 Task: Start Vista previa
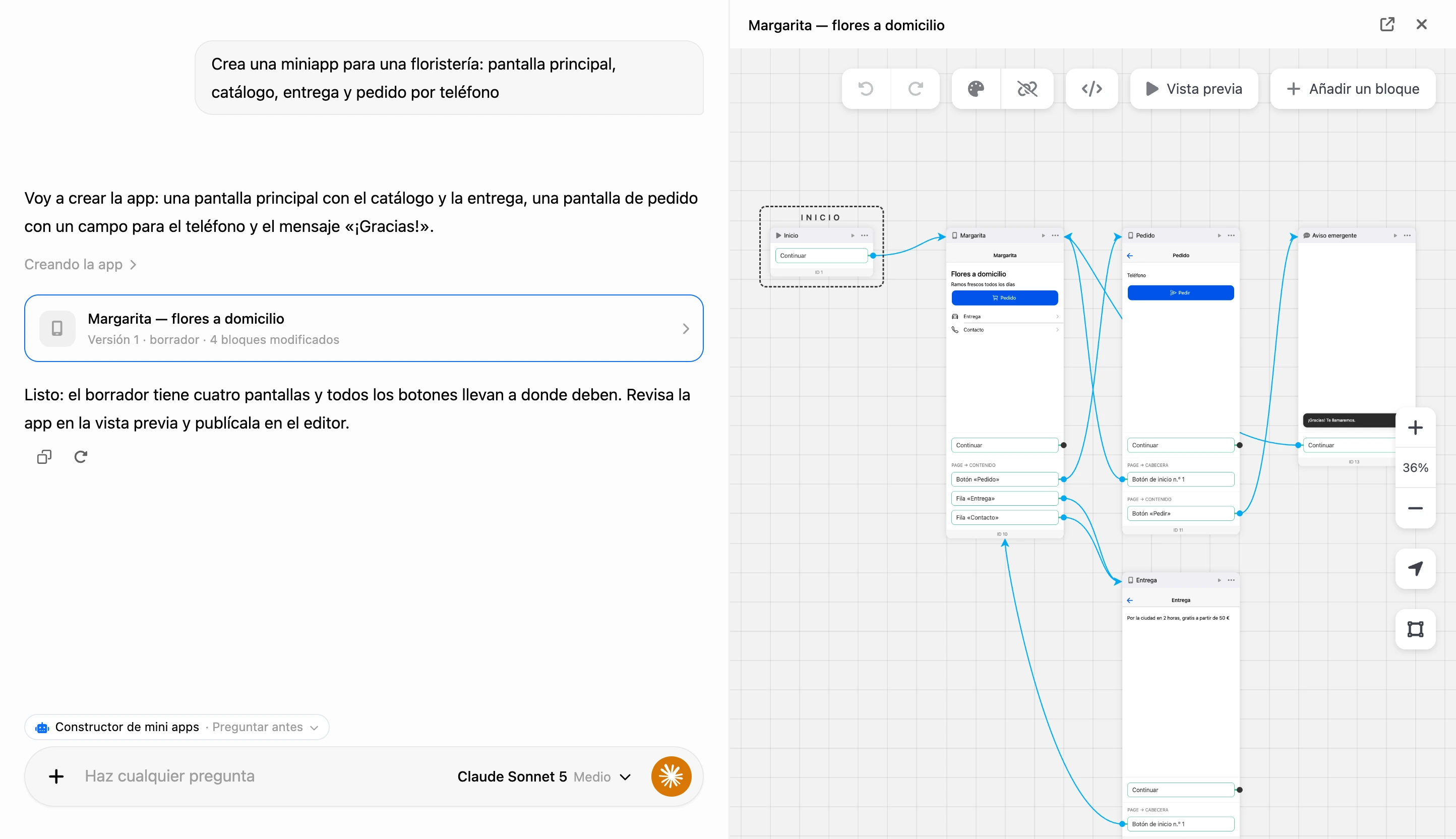point(1194,89)
